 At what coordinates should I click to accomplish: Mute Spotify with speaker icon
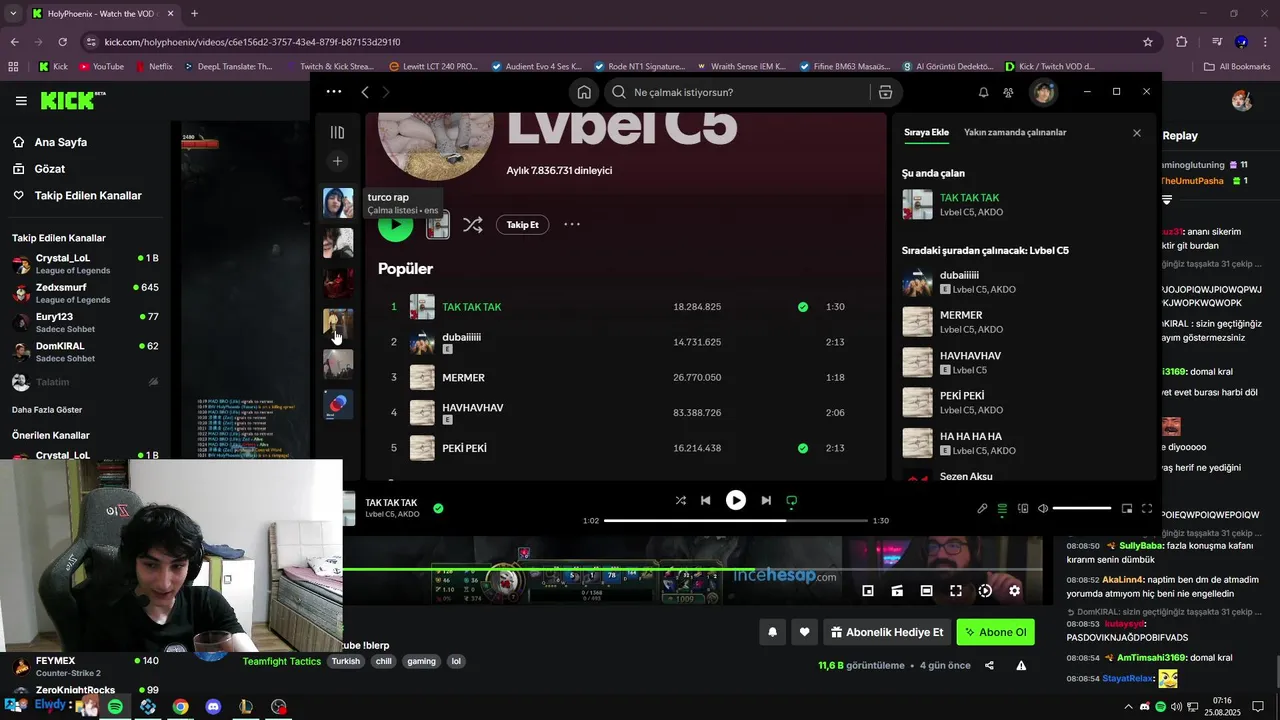coord(1043,508)
